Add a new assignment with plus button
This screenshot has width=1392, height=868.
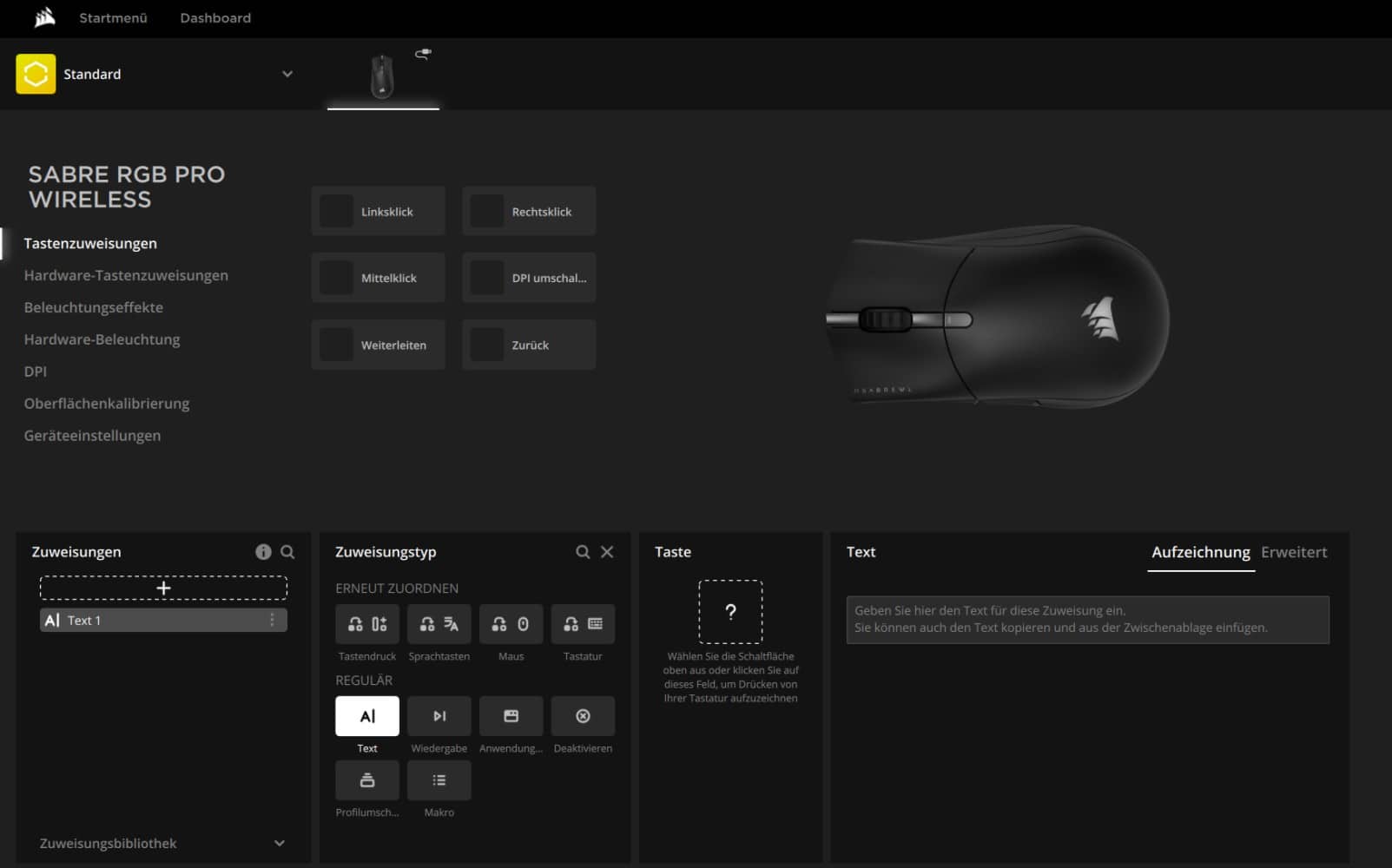[x=163, y=588]
